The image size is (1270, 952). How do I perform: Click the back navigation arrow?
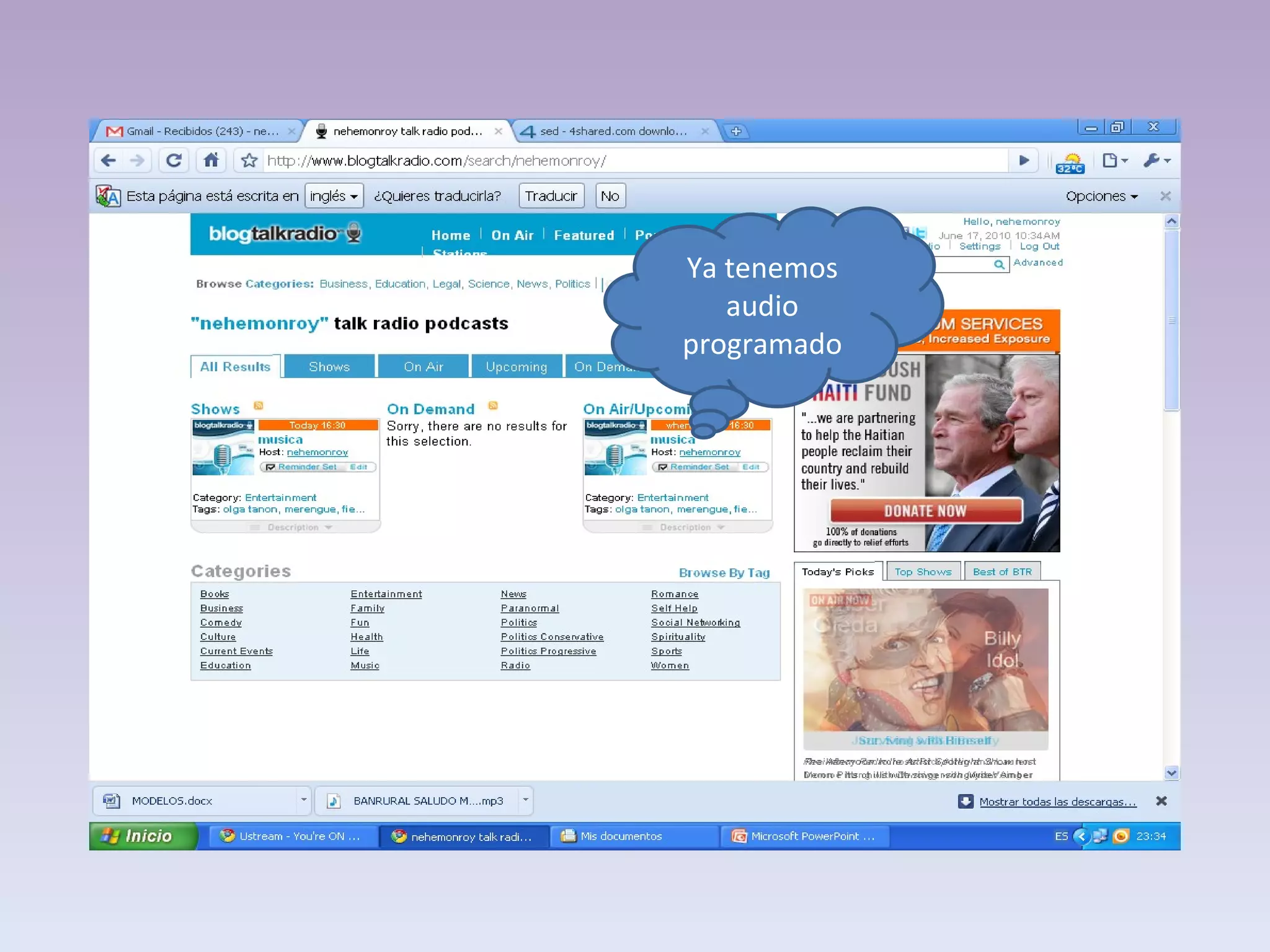[x=109, y=161]
